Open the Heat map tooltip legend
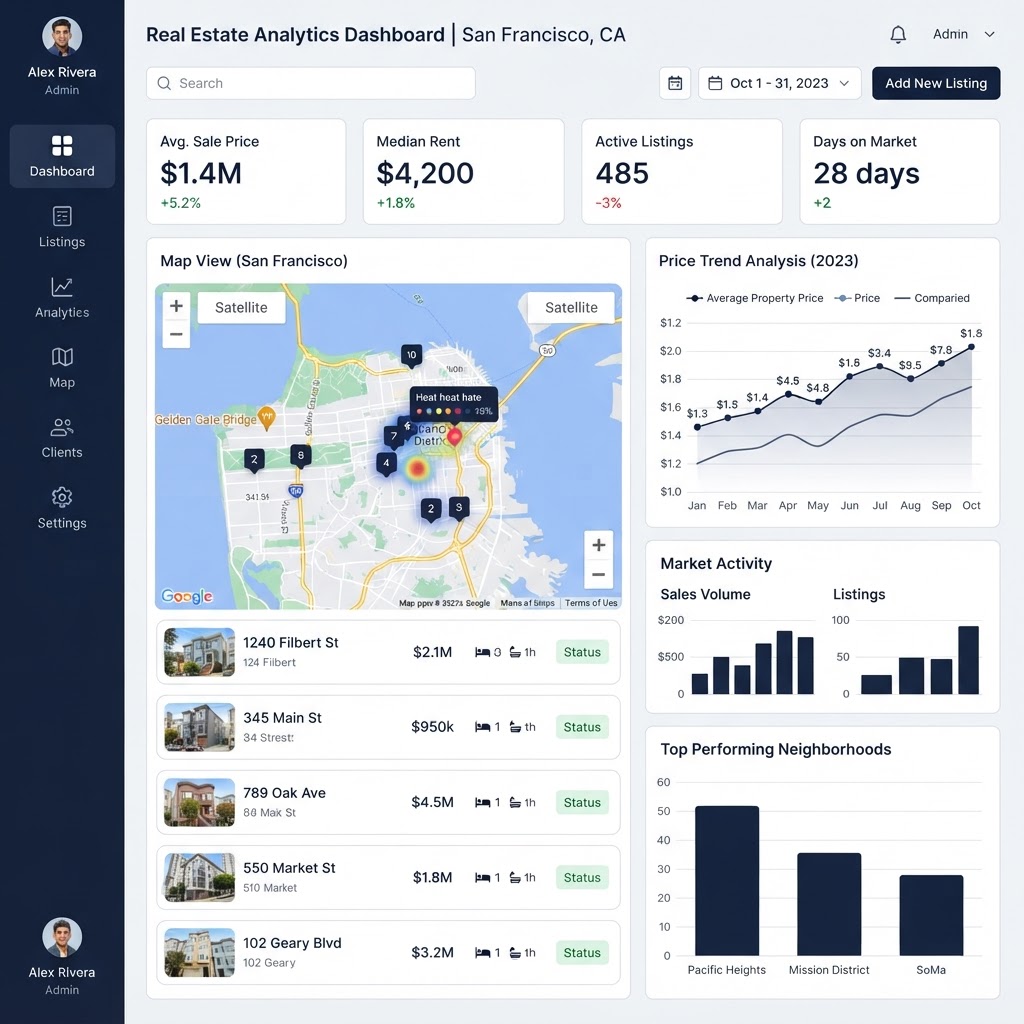Viewport: 1024px width, 1024px height. [x=454, y=404]
